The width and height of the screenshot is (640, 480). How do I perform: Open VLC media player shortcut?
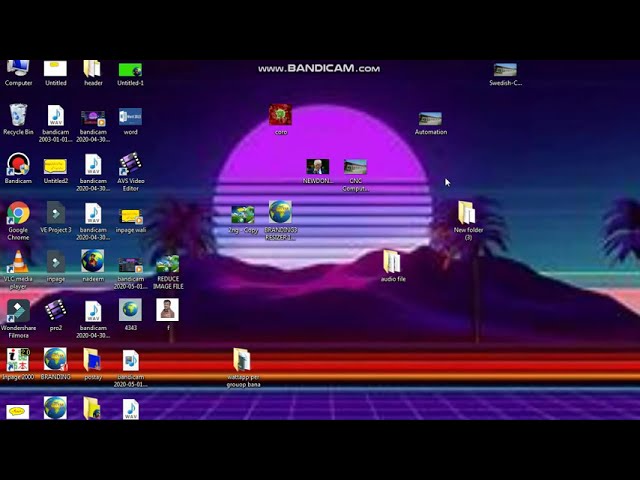[18, 269]
